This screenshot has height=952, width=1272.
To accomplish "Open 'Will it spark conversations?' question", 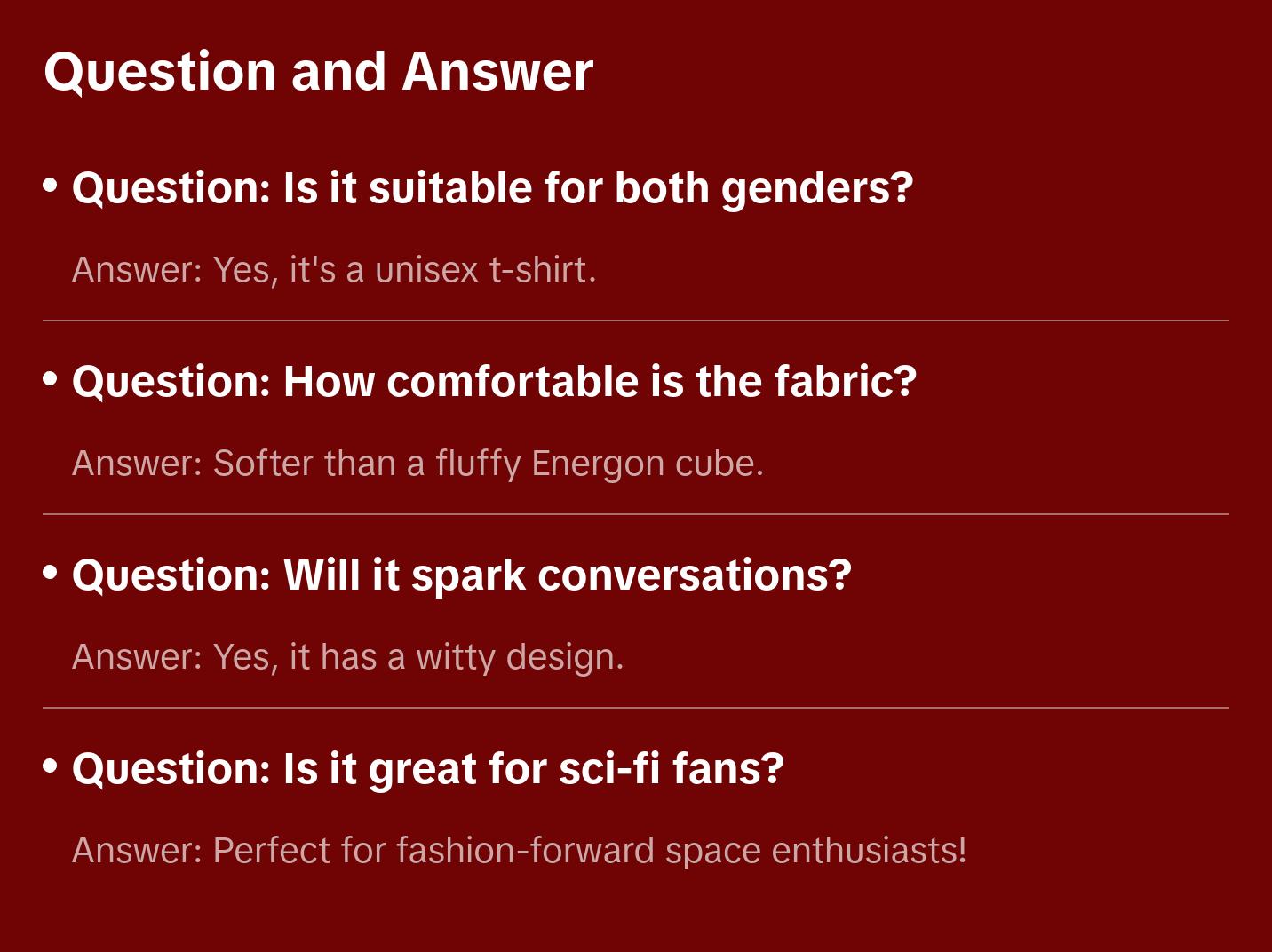I will pyautogui.click(x=461, y=575).
